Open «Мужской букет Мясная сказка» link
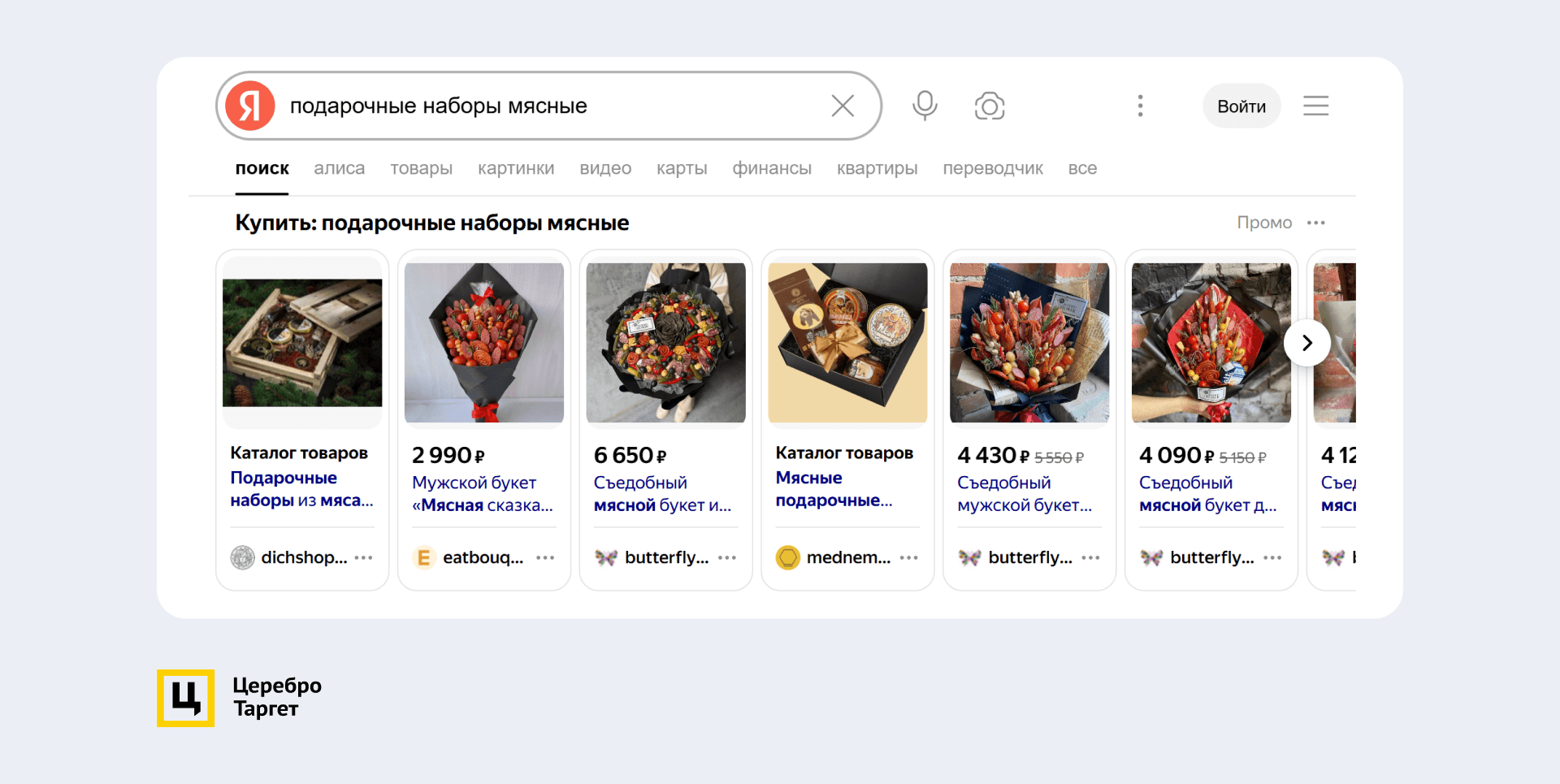 482,494
